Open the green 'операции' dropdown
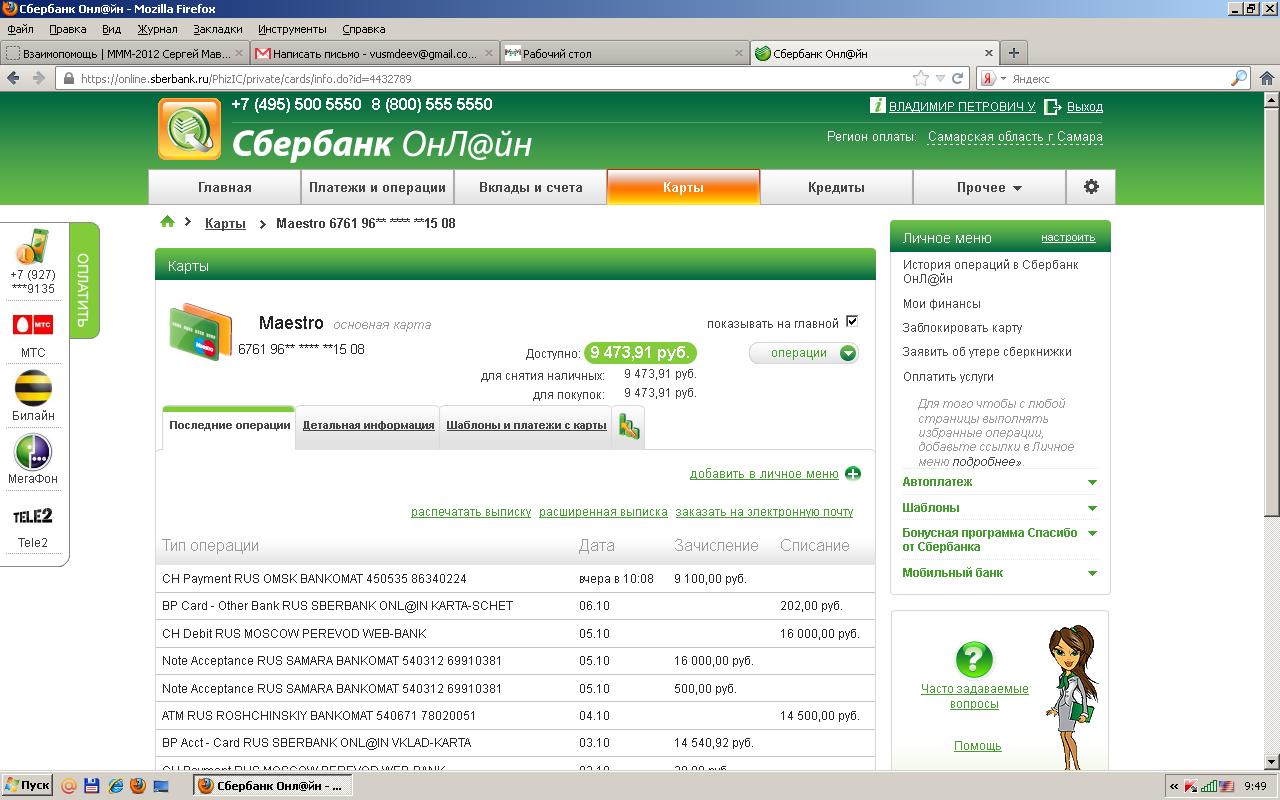Image resolution: width=1280 pixels, height=800 pixels. tap(804, 352)
